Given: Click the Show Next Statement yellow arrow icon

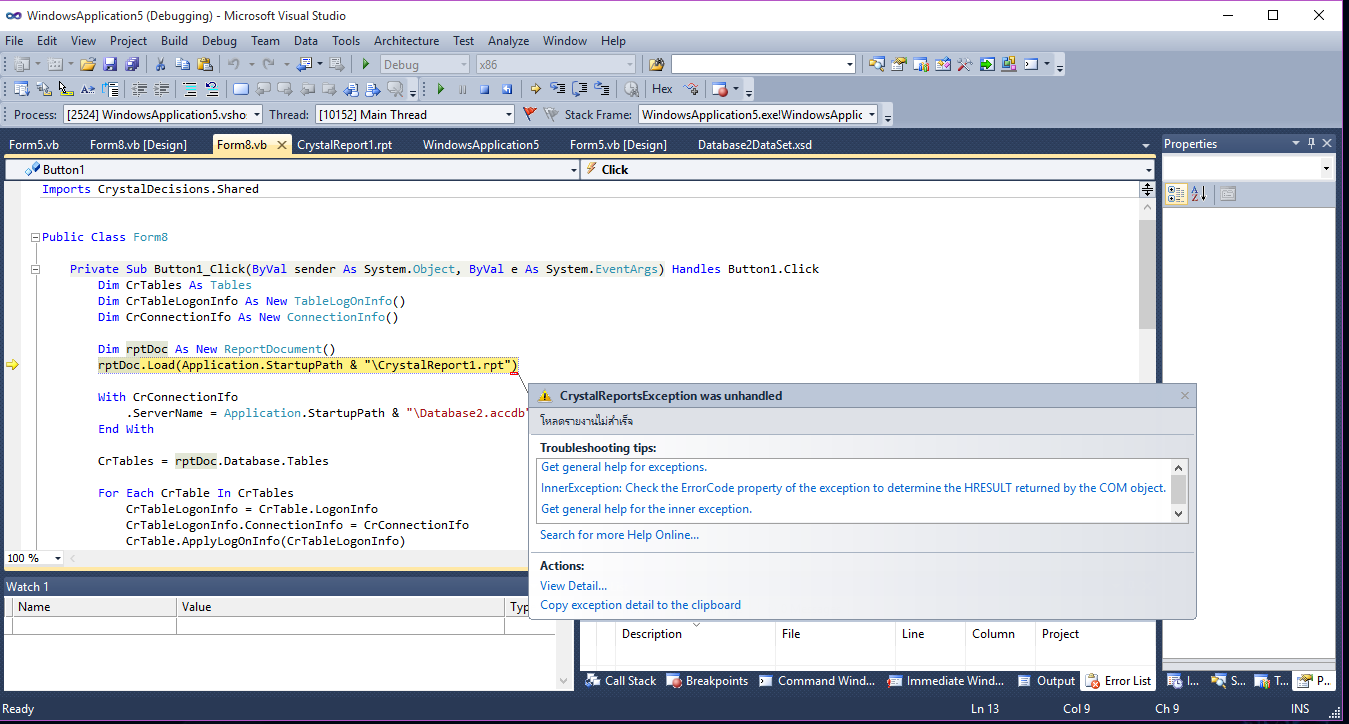Looking at the screenshot, I should tap(535, 89).
